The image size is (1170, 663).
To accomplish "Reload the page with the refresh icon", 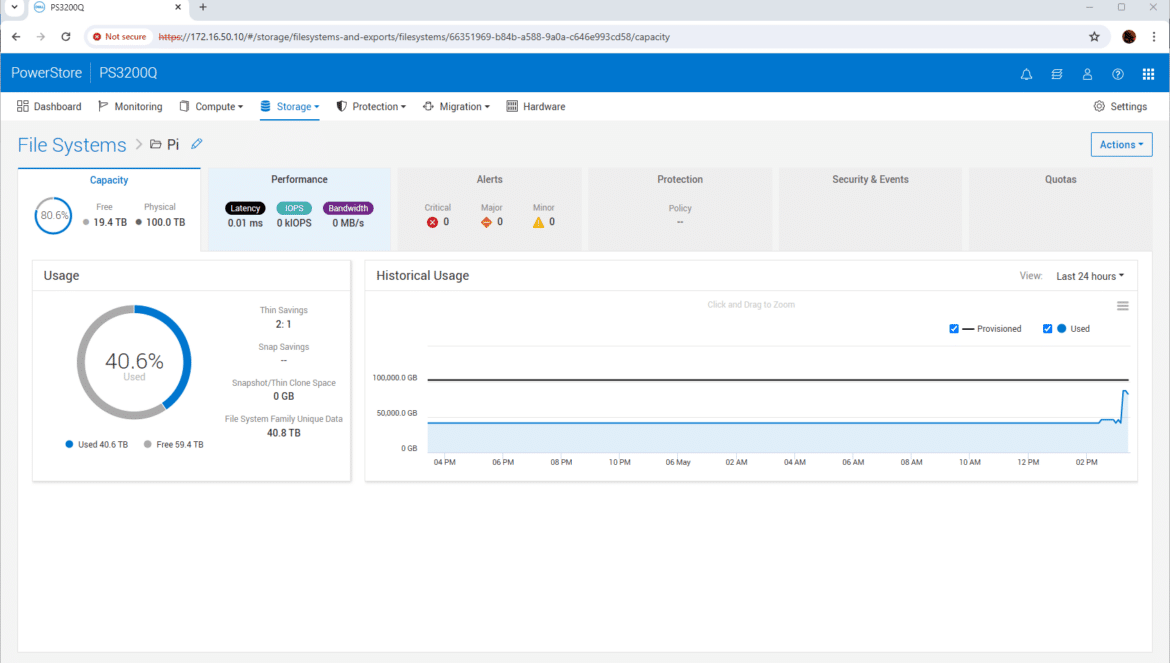I will [66, 37].
